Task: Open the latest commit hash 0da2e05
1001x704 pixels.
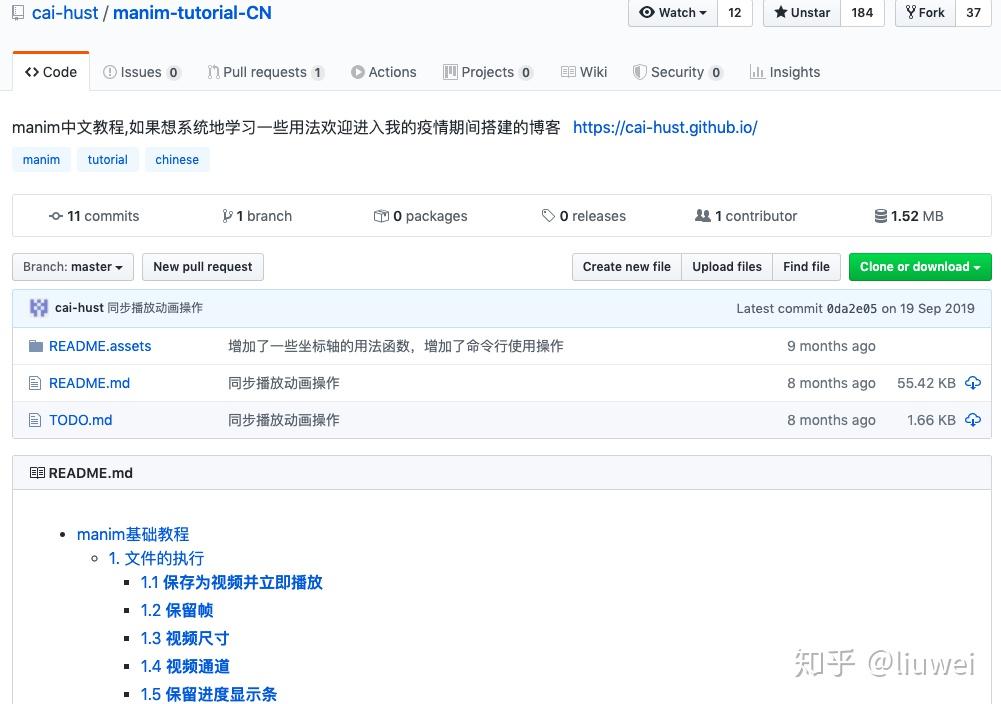Action: point(852,308)
